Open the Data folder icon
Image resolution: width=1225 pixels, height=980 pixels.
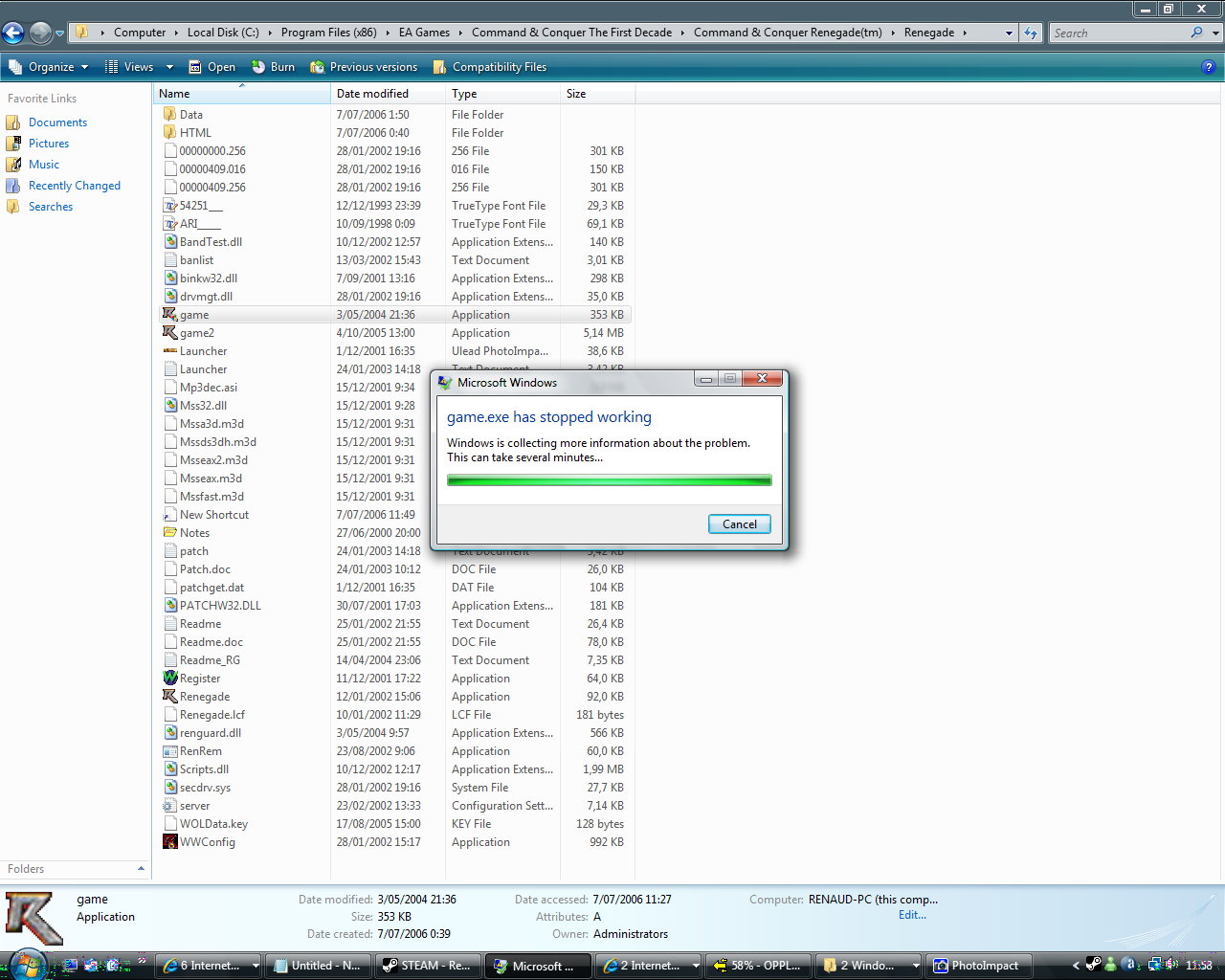tap(170, 115)
